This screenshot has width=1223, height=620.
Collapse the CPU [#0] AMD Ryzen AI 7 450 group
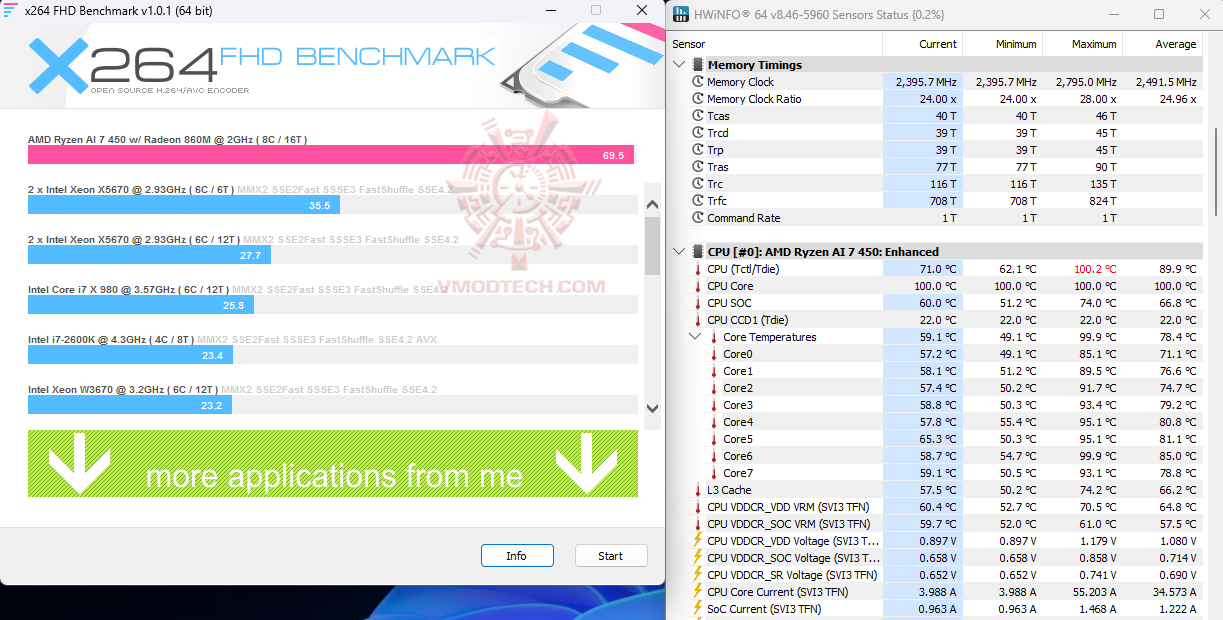click(x=679, y=252)
